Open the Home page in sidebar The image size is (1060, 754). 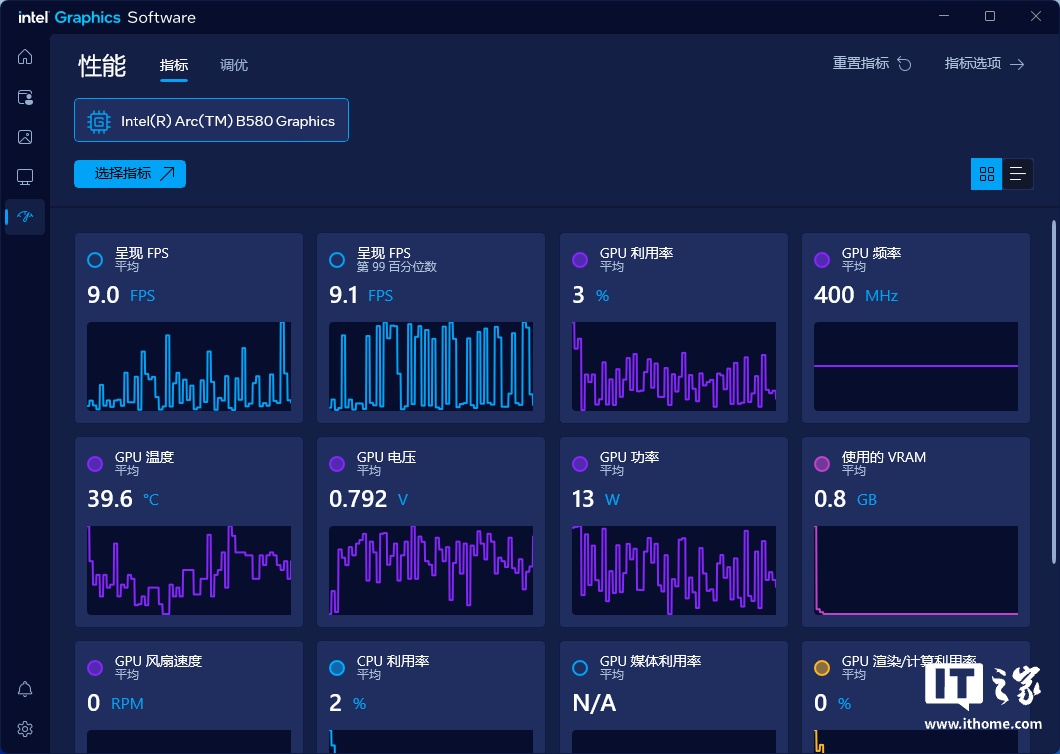(x=25, y=57)
